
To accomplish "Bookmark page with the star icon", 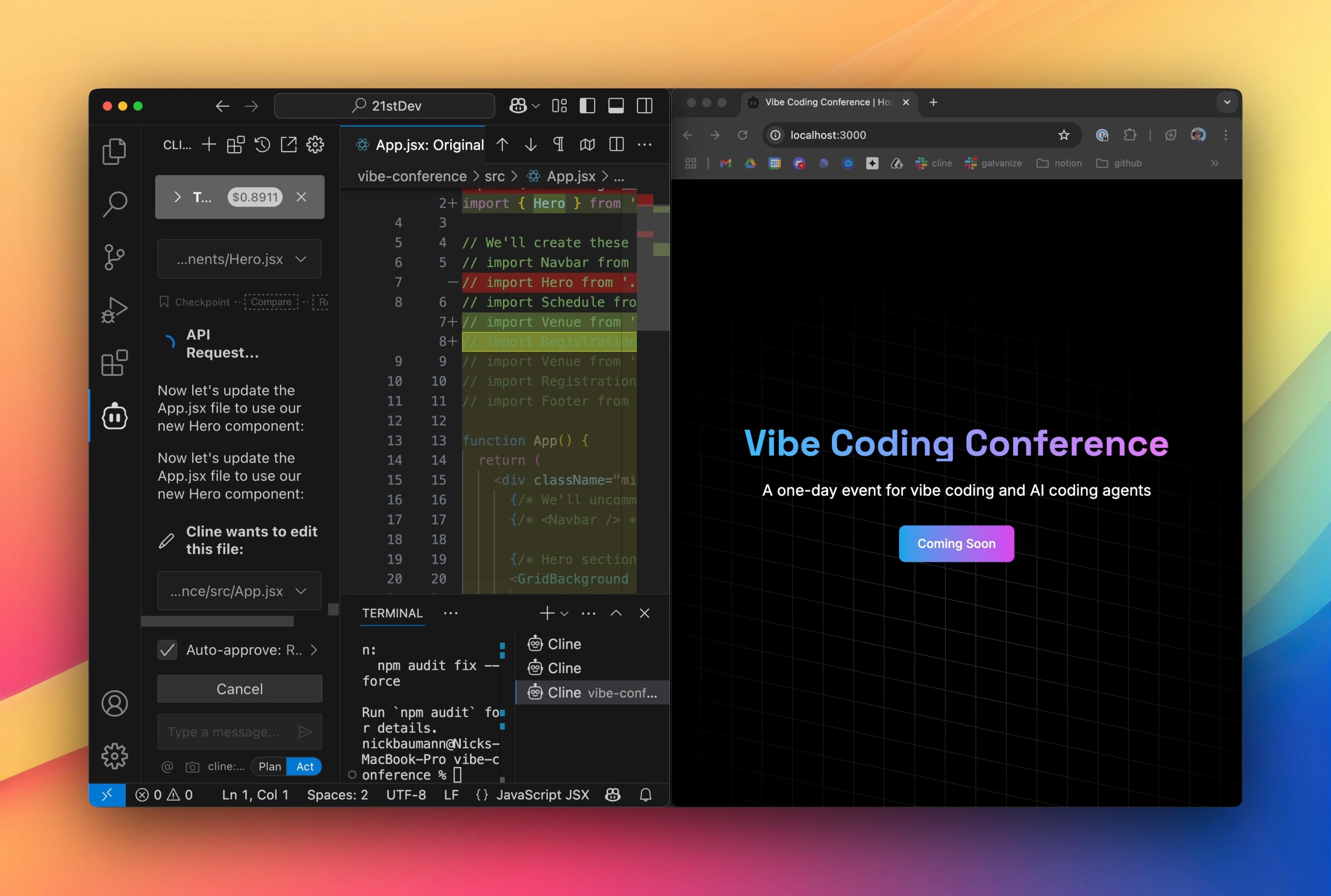I will click(x=1063, y=135).
